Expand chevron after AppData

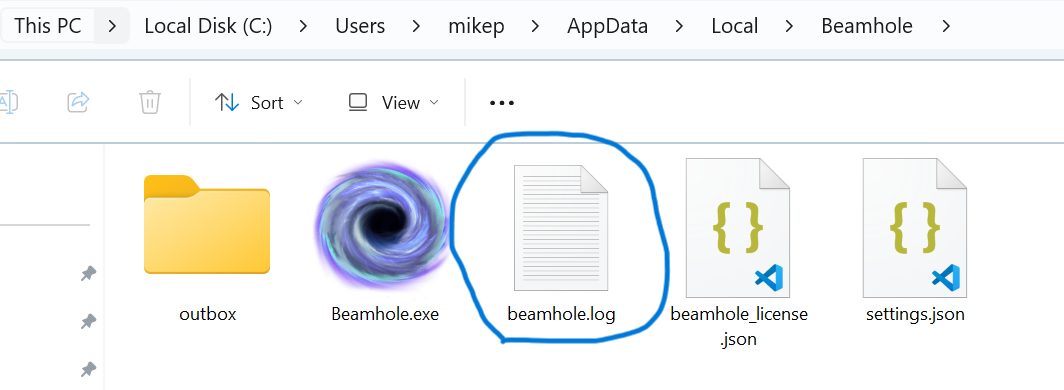tap(679, 26)
